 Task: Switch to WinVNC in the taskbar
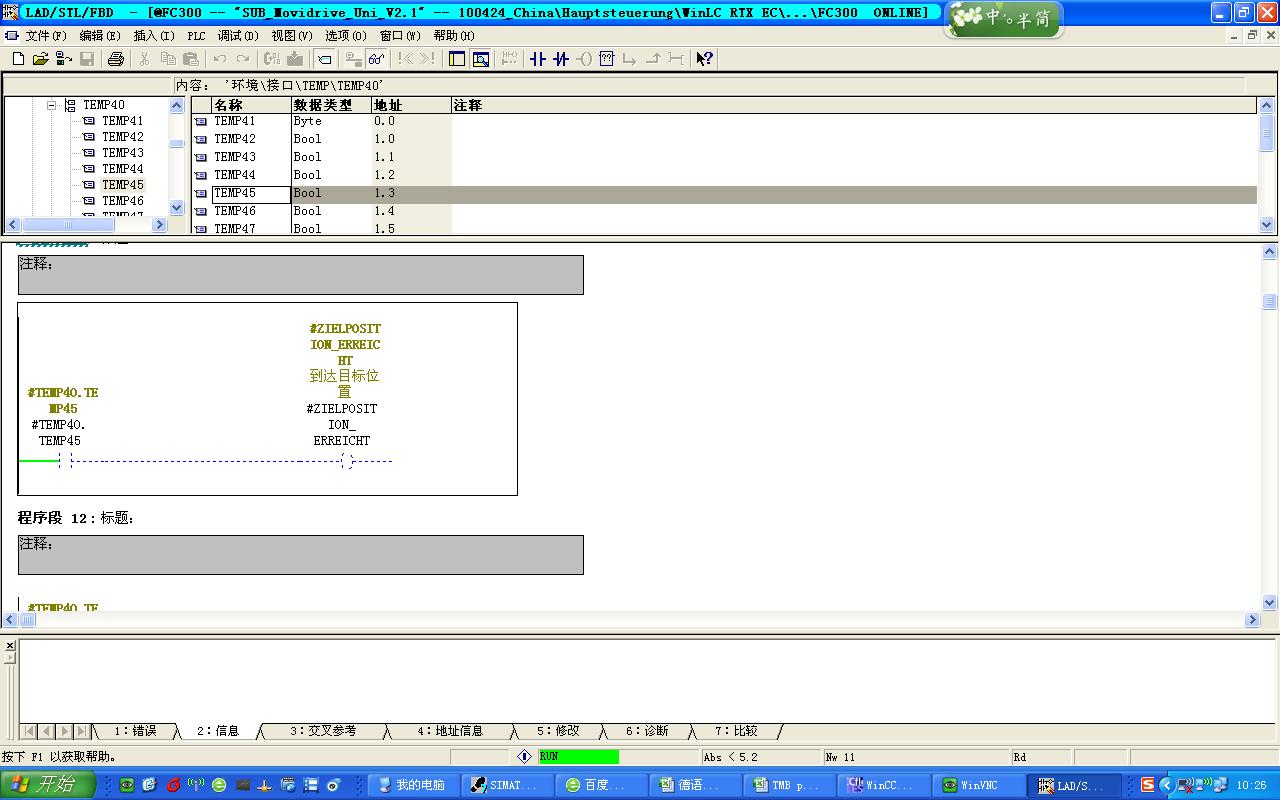[x=978, y=785]
